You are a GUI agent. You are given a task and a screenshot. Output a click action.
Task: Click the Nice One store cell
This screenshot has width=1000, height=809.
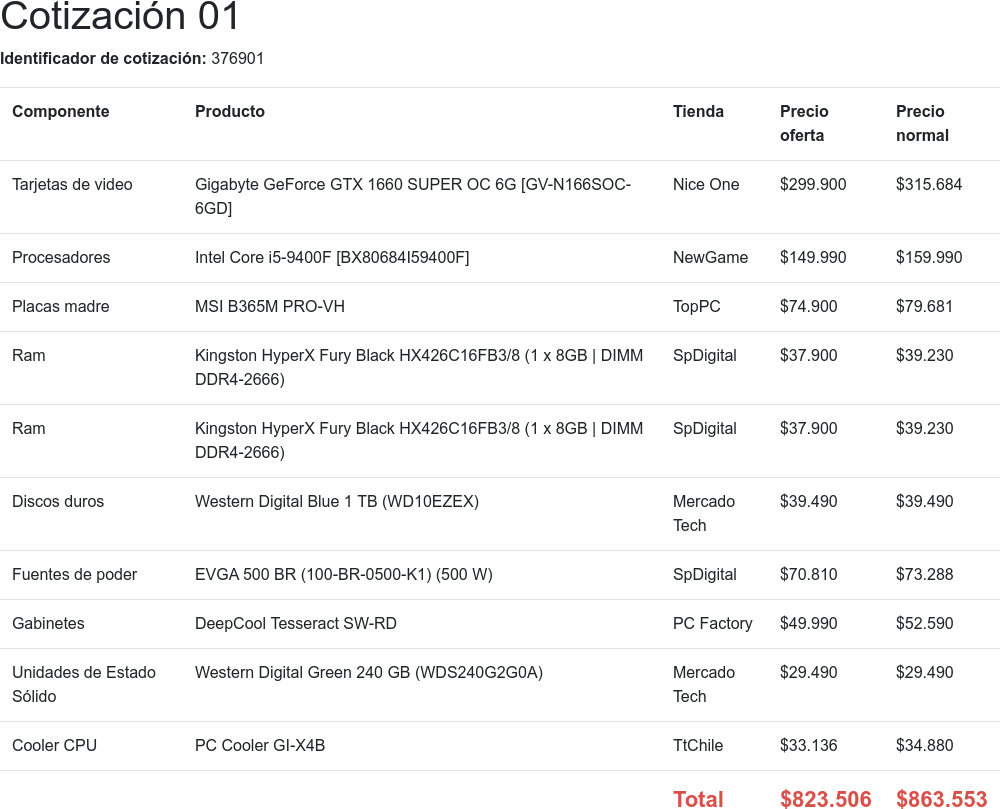pos(706,185)
